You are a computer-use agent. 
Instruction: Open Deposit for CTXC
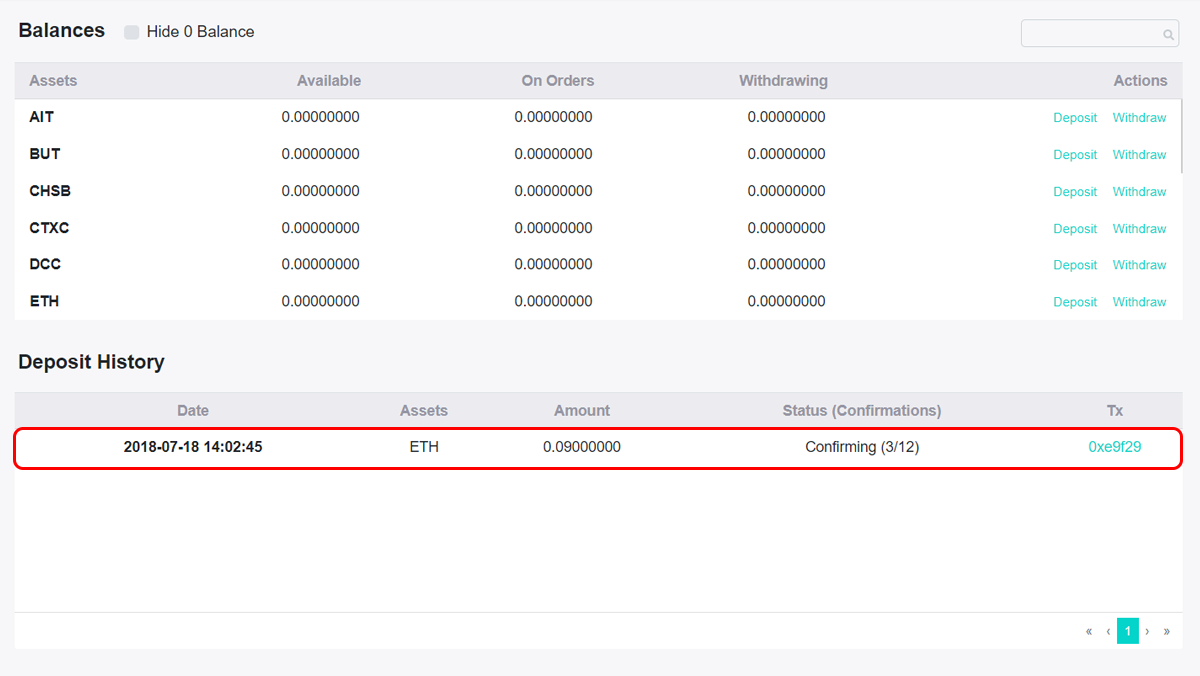pos(1075,229)
